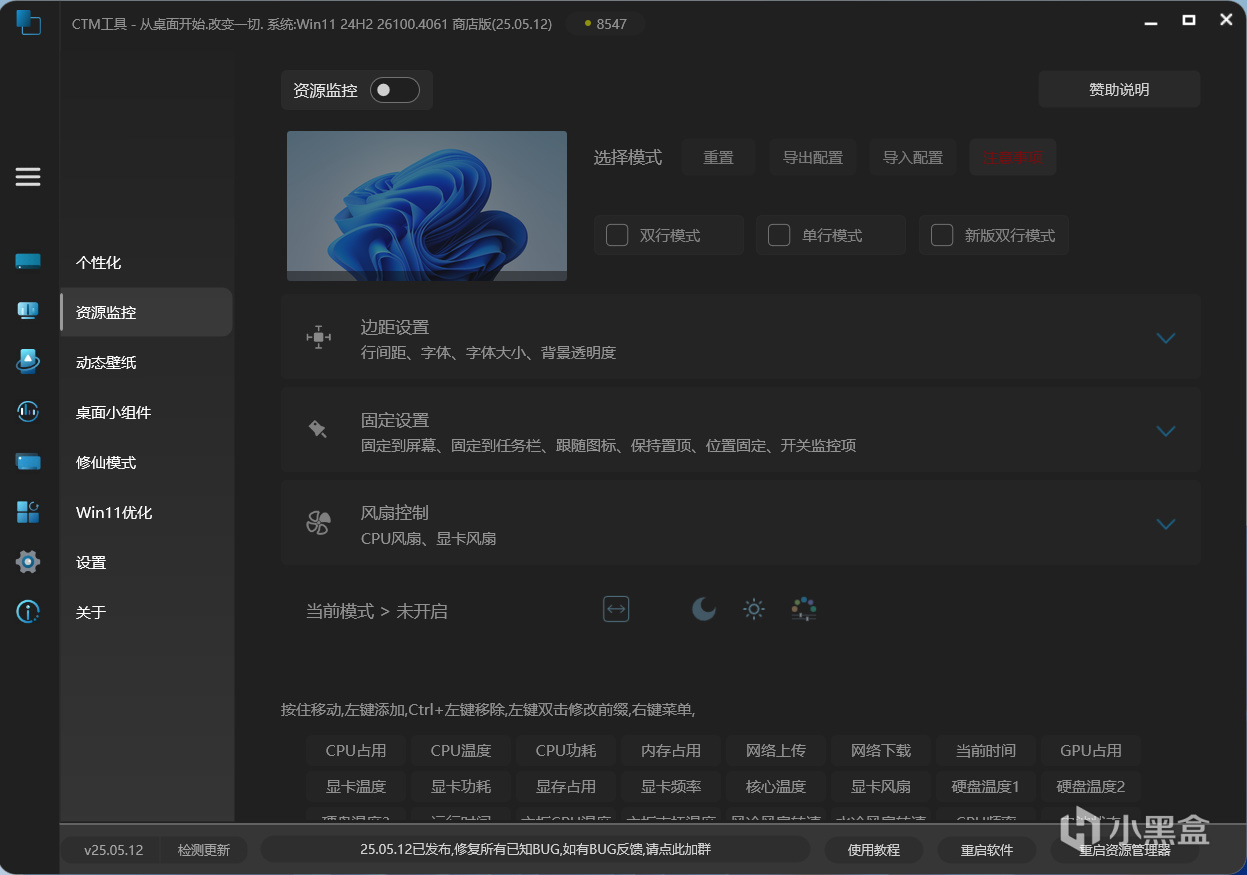Check the 单行模式 checkbox

pyautogui.click(x=779, y=235)
